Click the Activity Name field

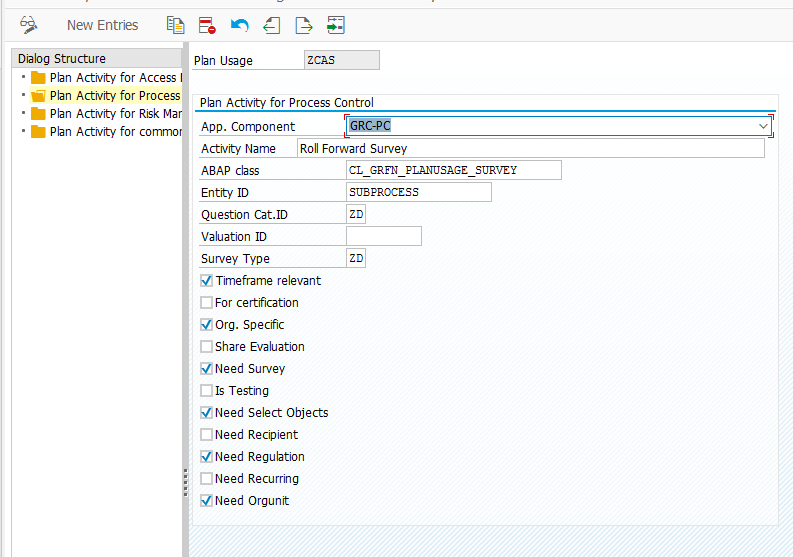pos(531,148)
